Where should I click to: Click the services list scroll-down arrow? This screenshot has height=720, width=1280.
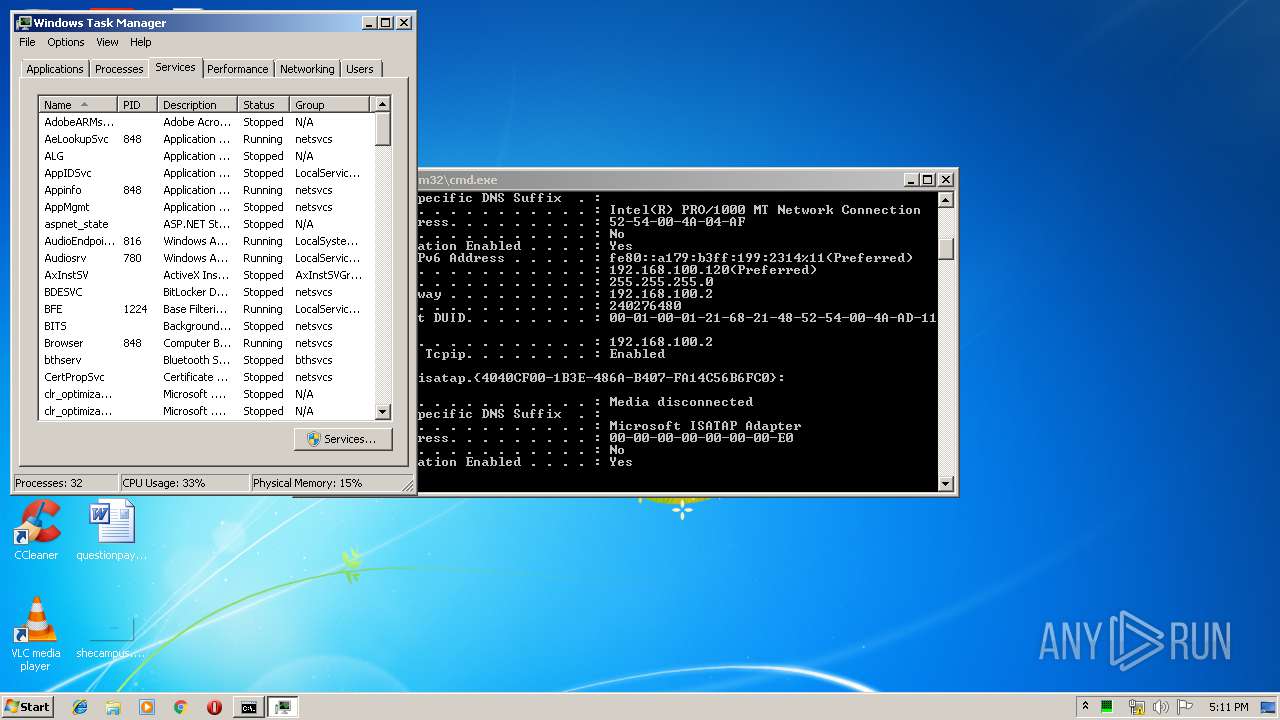pyautogui.click(x=382, y=411)
